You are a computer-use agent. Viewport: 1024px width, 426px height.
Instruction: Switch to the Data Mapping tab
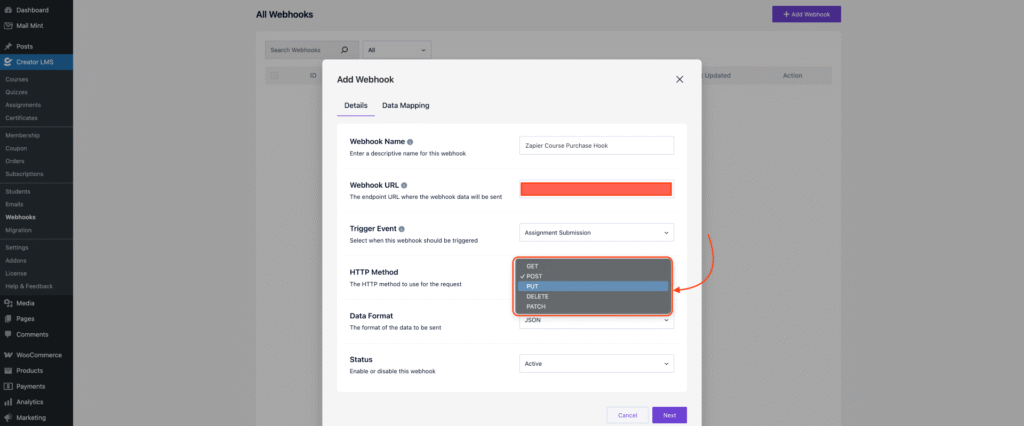coord(406,105)
